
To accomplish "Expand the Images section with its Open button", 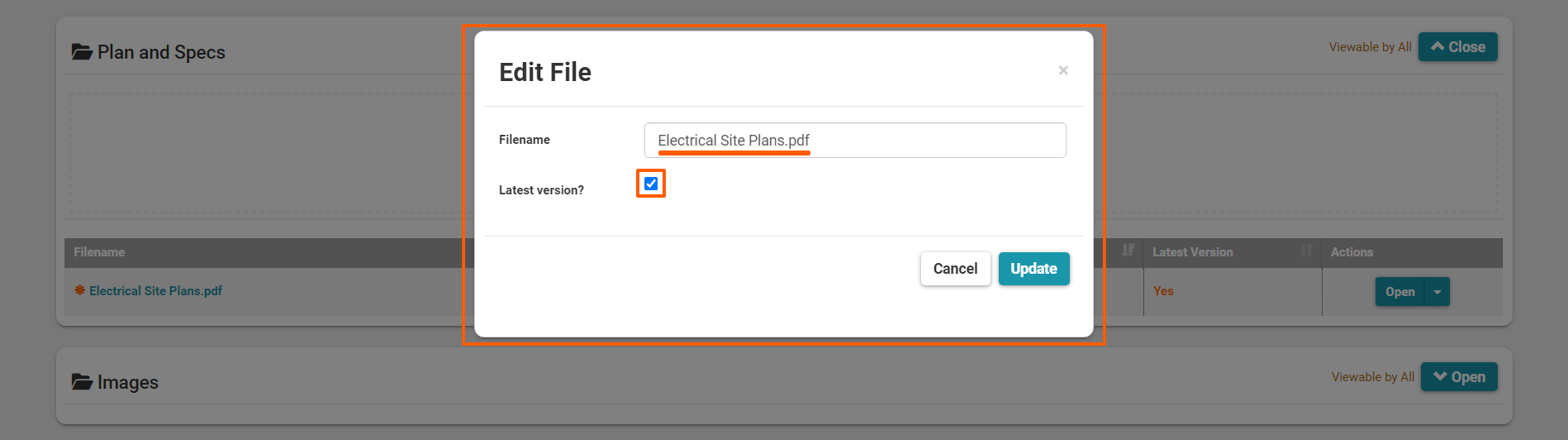I will click(1459, 377).
